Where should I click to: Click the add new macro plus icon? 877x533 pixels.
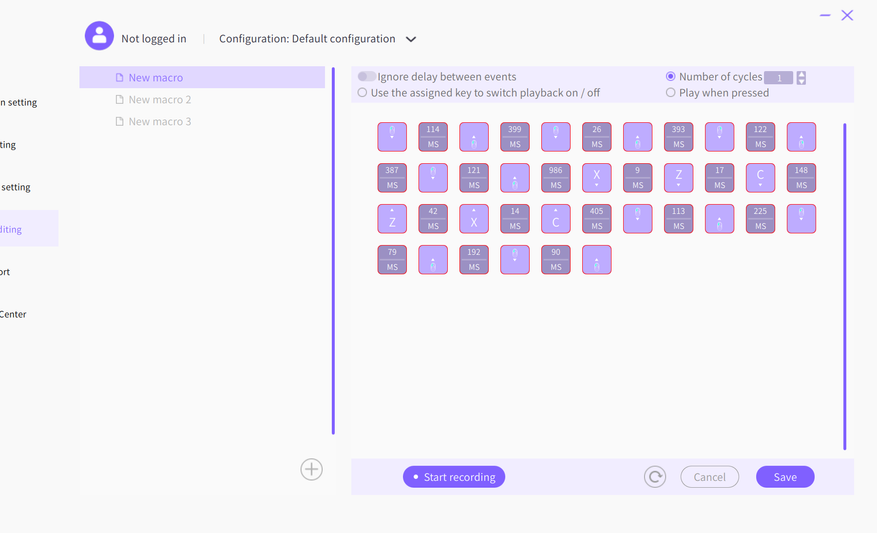(x=311, y=469)
